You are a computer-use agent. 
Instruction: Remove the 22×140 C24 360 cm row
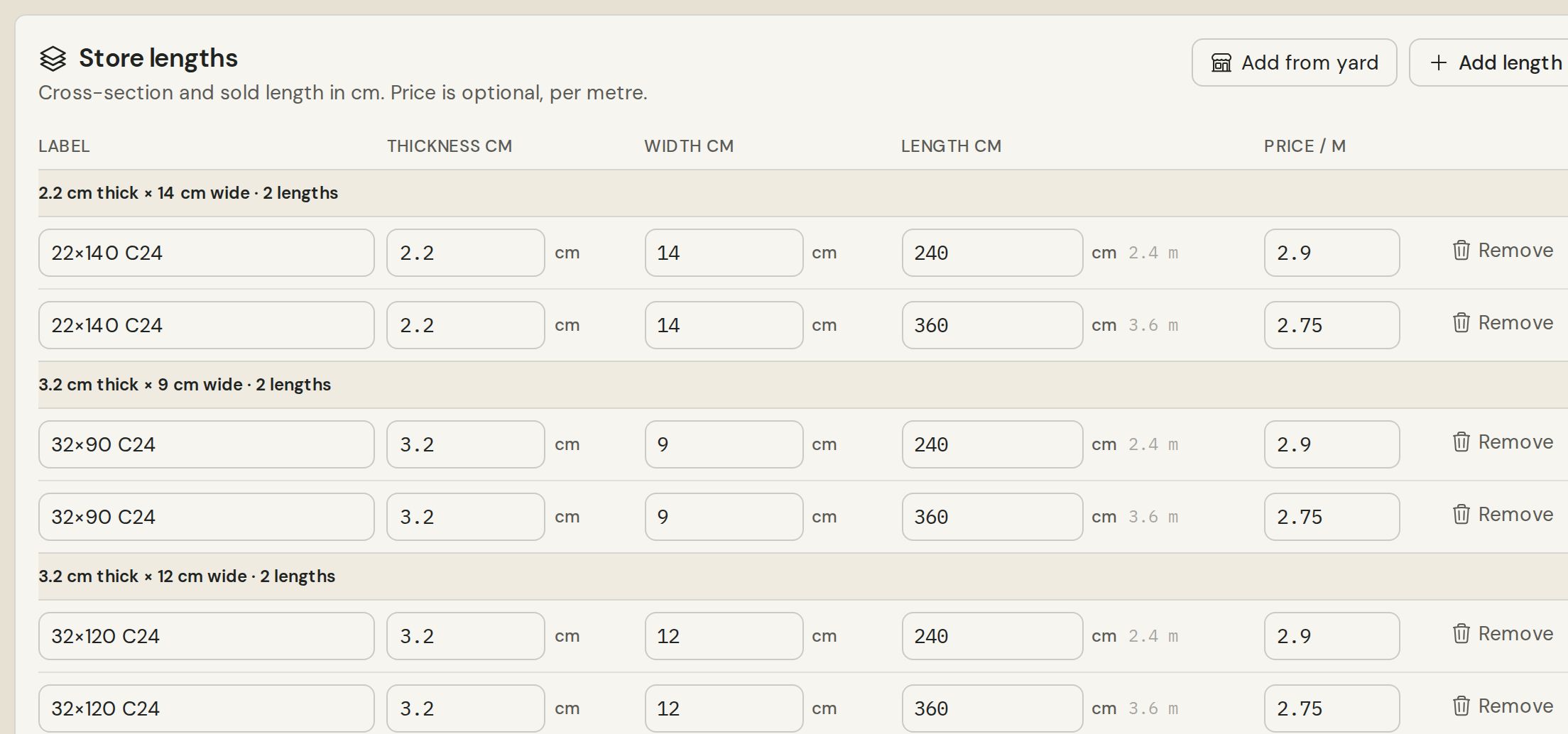pyautogui.click(x=1502, y=323)
